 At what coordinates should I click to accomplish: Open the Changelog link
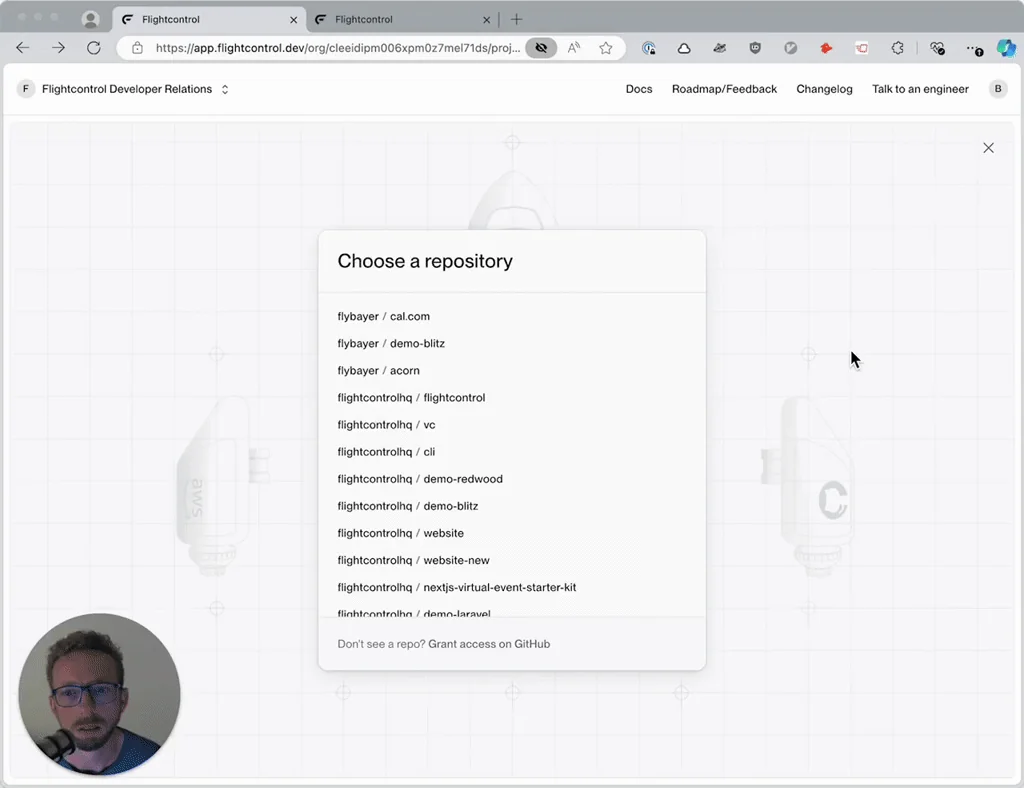[x=824, y=89]
